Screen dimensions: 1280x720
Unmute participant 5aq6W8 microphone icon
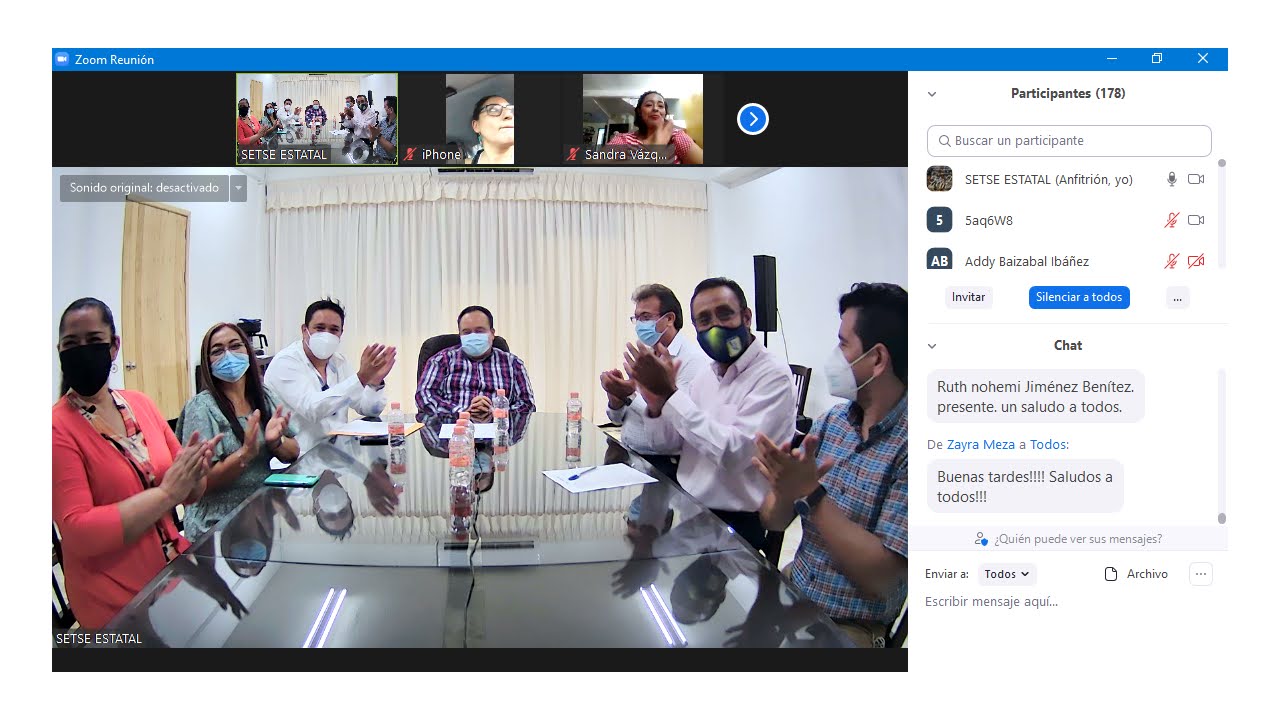[x=1172, y=220]
